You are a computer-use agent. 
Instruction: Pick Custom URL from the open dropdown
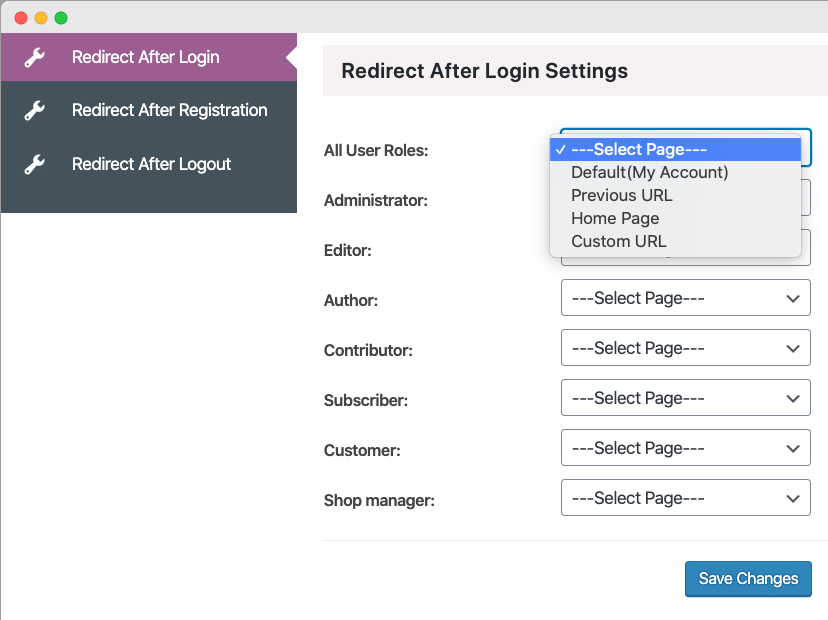618,241
